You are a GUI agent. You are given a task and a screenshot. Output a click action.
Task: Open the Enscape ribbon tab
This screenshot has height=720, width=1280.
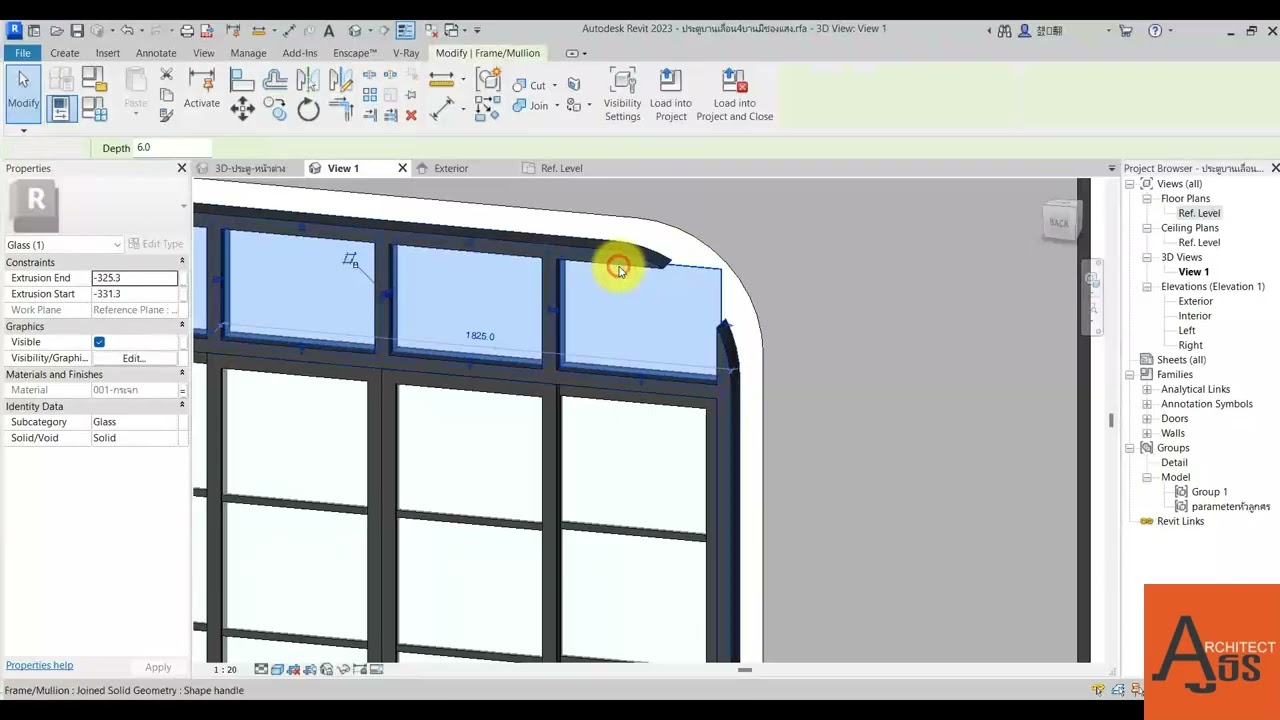pos(355,53)
